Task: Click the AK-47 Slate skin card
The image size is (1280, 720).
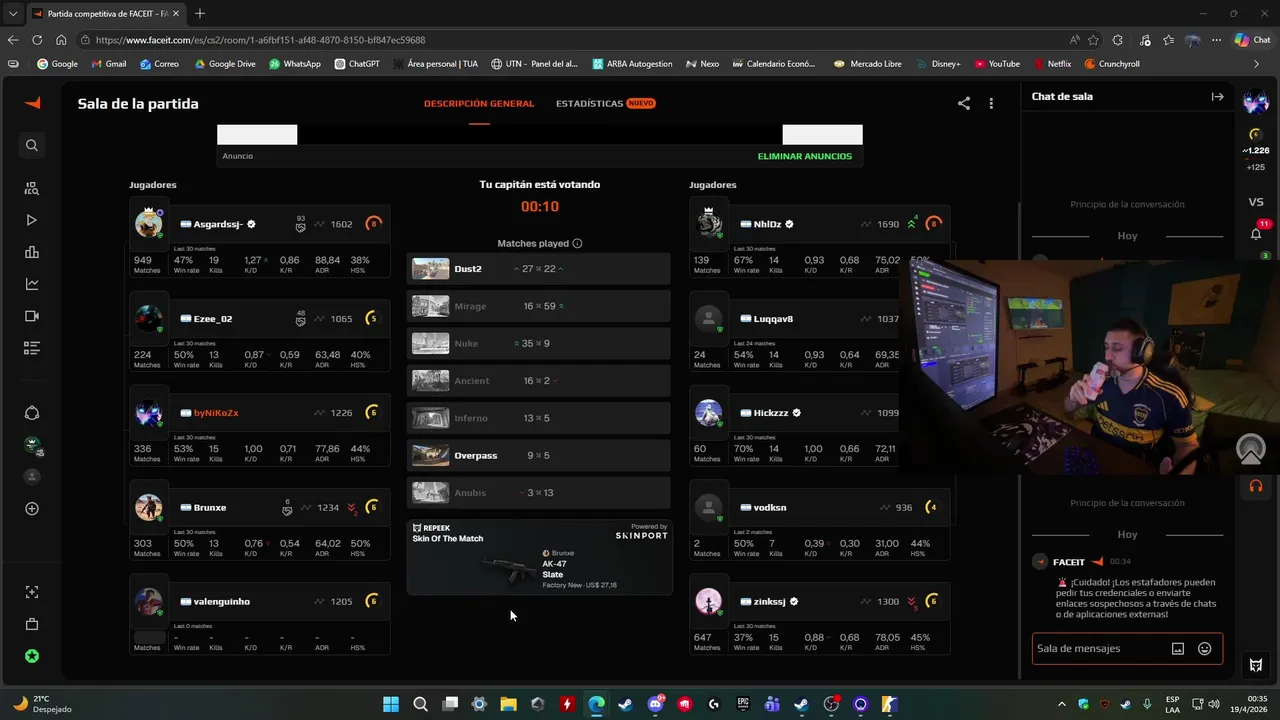Action: (x=538, y=557)
